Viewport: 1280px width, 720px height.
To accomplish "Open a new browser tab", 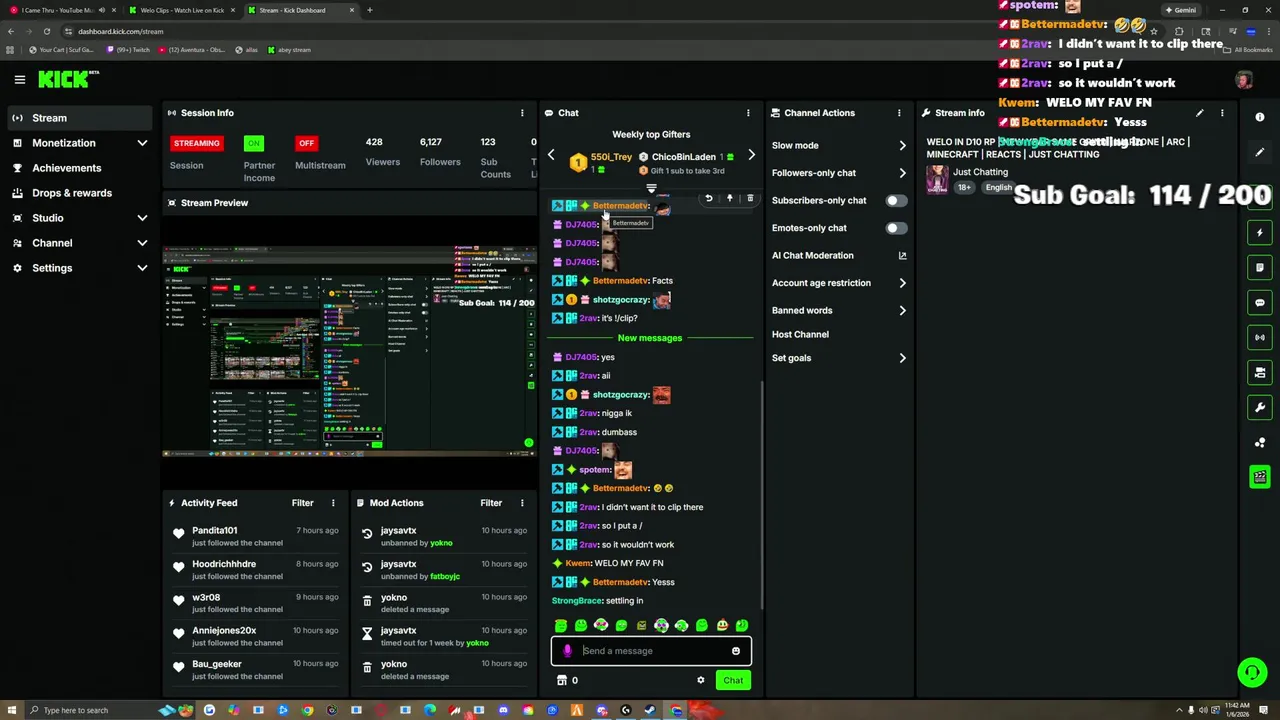I will click(x=369, y=10).
